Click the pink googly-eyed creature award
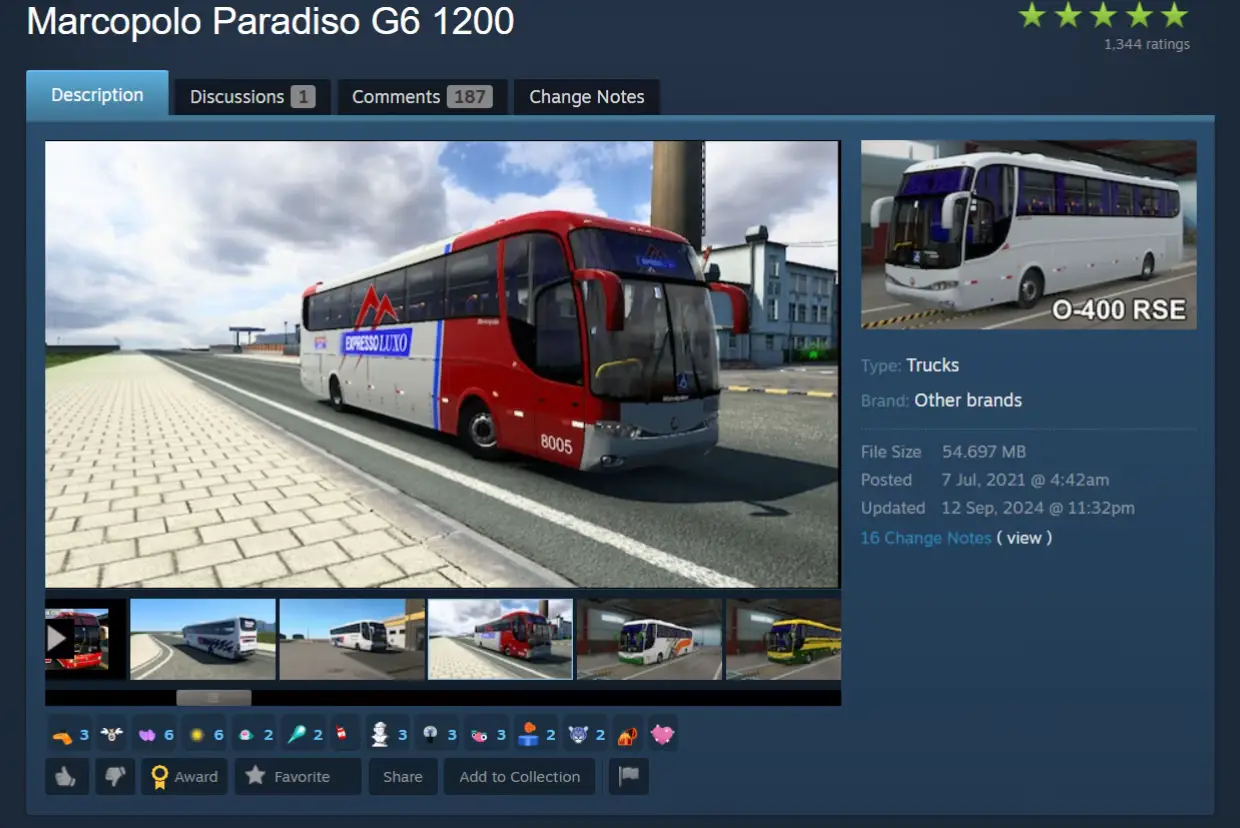 click(x=480, y=735)
